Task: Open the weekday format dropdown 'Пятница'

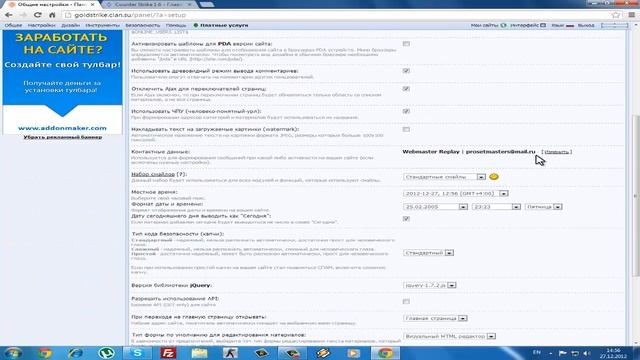Action: click(544, 207)
